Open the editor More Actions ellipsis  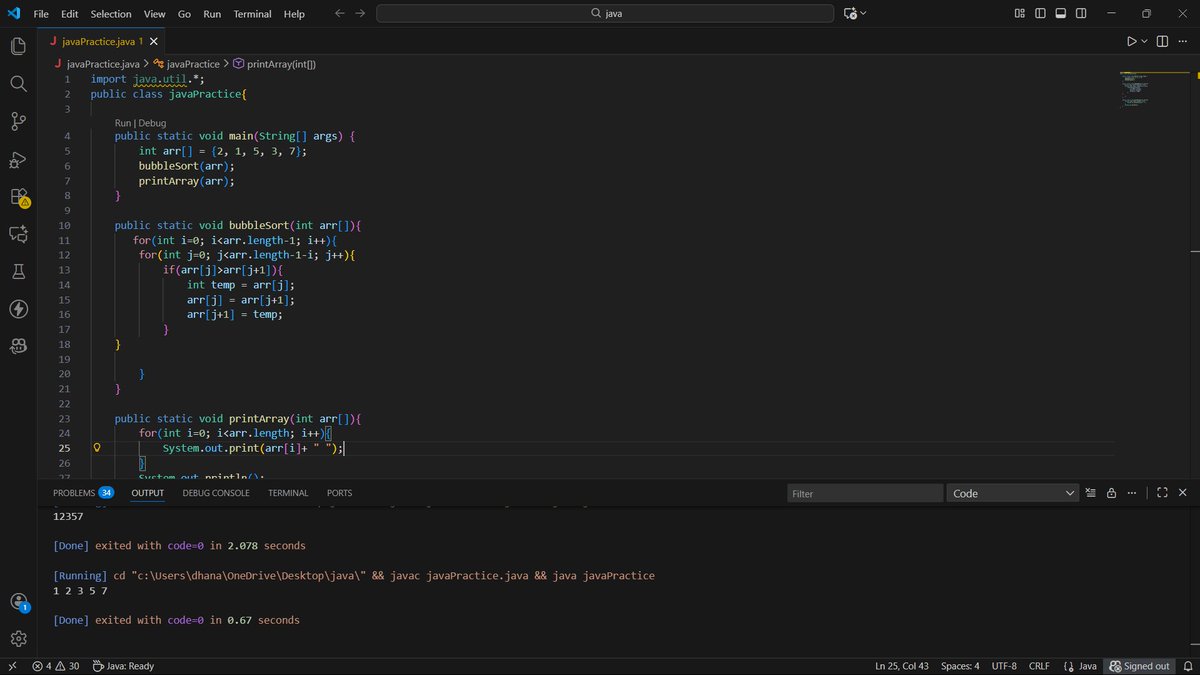click(x=1184, y=41)
